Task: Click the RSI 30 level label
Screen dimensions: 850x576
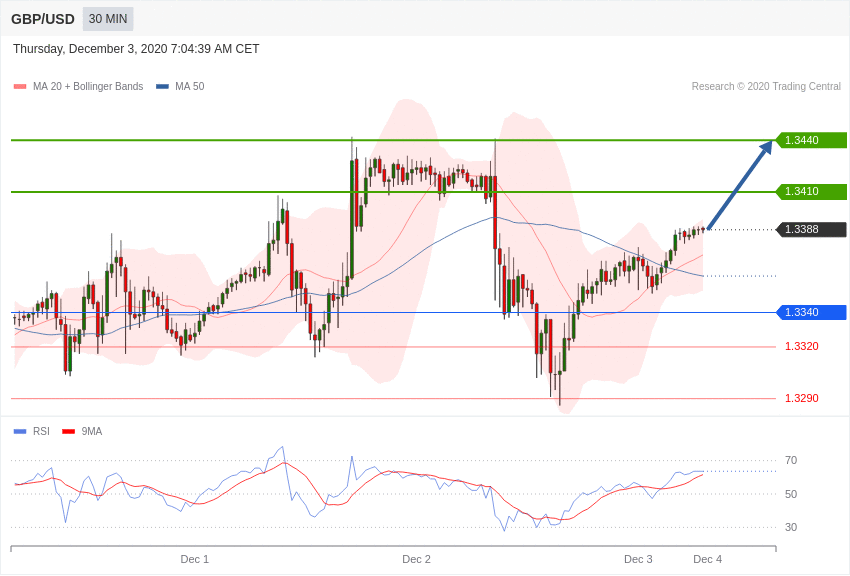Action: click(x=791, y=527)
